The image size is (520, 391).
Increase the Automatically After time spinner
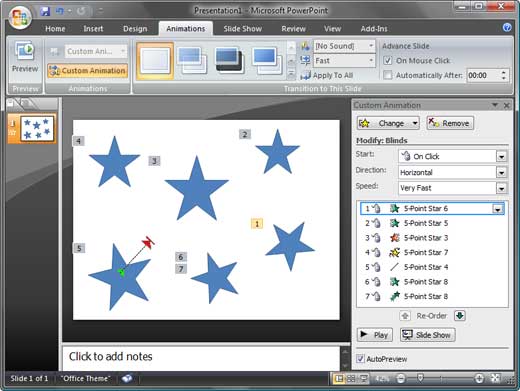pos(504,72)
